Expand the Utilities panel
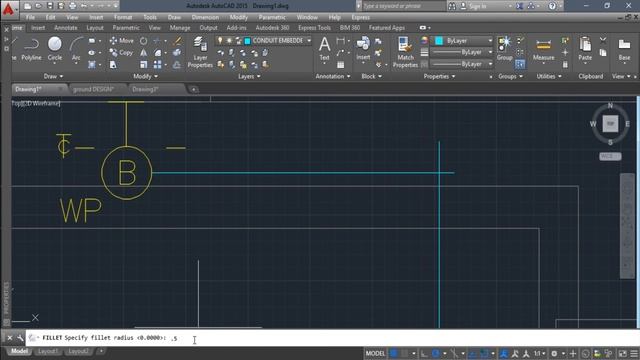This screenshot has width=640, height=360. click(x=549, y=76)
